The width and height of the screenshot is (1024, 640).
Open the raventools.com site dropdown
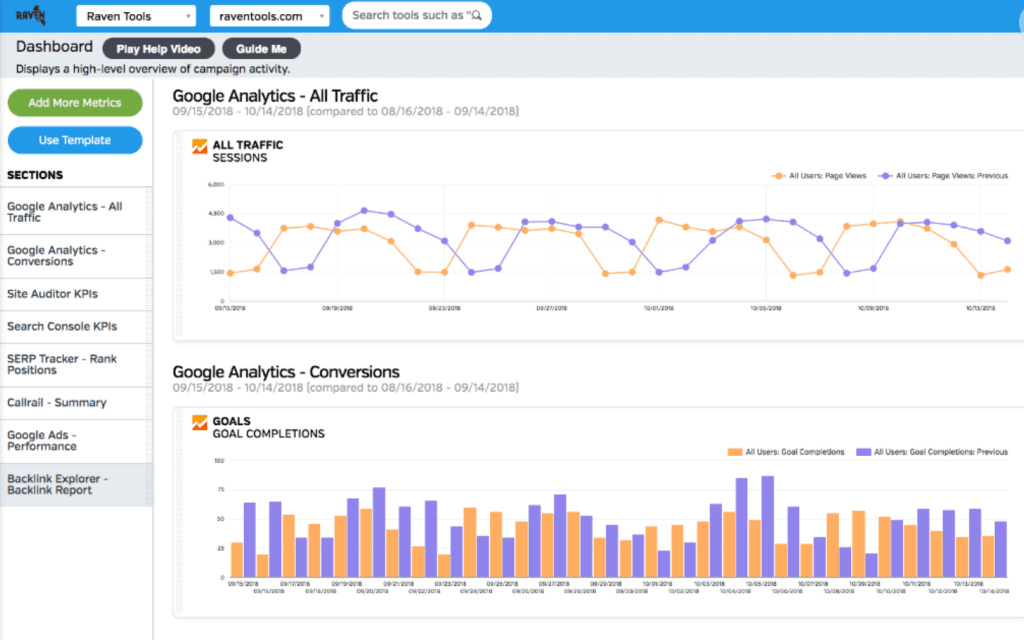[269, 16]
